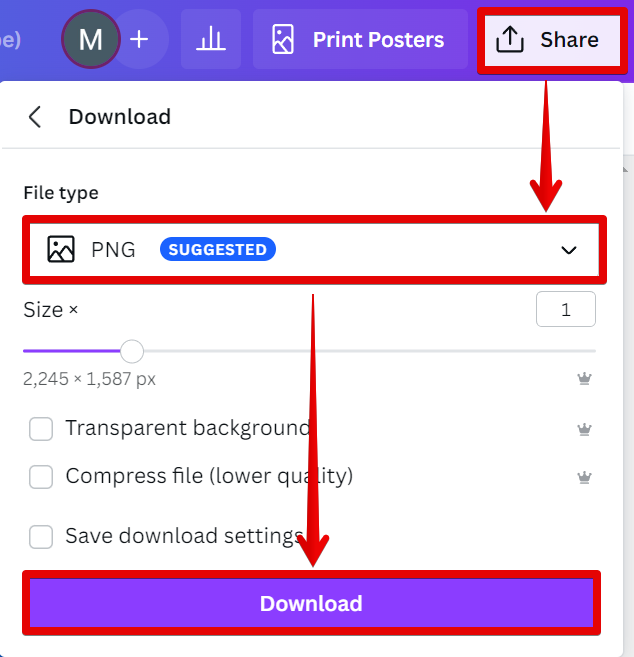Screen dimensions: 634x657
Task: Go back using the Download panel arrow
Action: [x=35, y=117]
